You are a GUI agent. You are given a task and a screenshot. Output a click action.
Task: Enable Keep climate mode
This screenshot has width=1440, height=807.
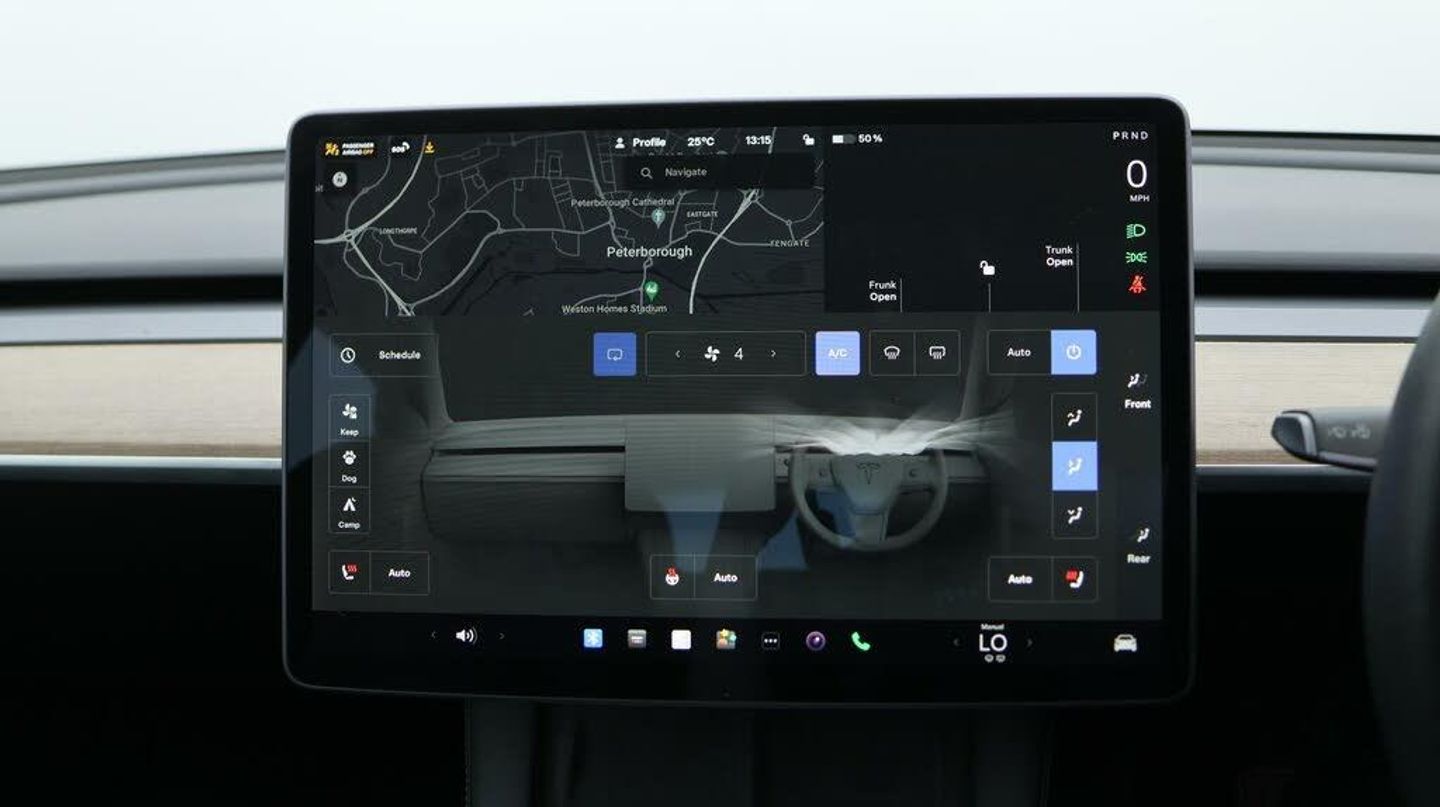(x=349, y=417)
